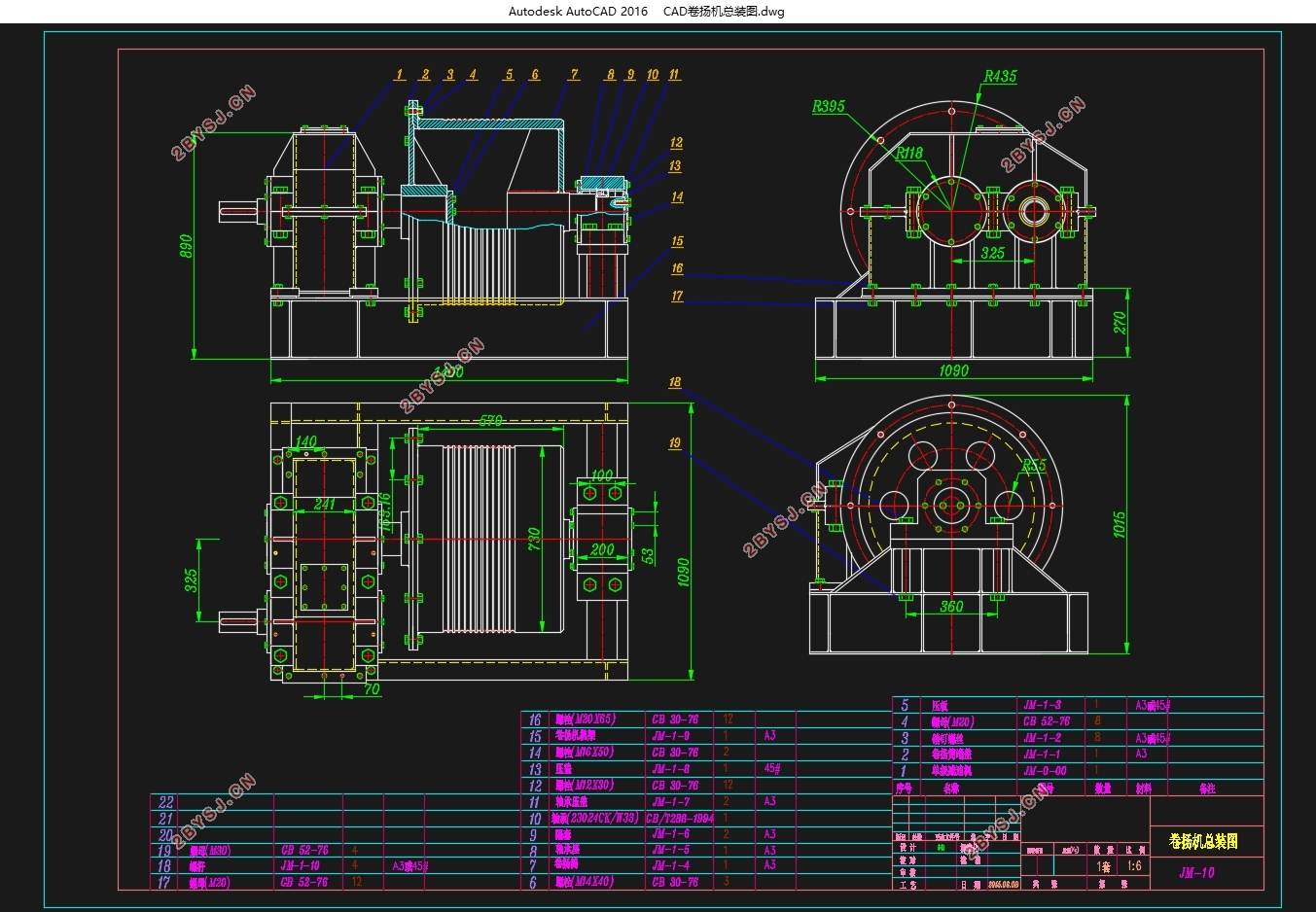Select the 200 bearing block dimension

pos(602,549)
